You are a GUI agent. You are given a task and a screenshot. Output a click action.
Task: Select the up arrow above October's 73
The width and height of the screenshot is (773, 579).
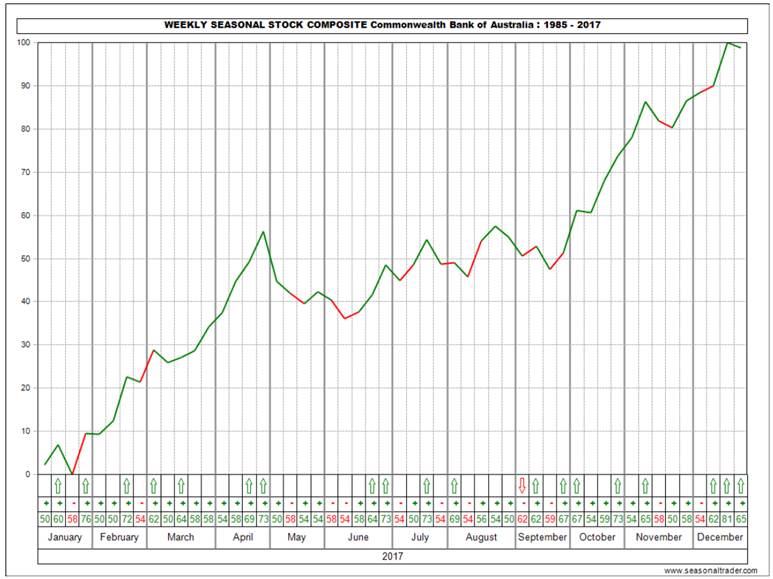pos(618,486)
